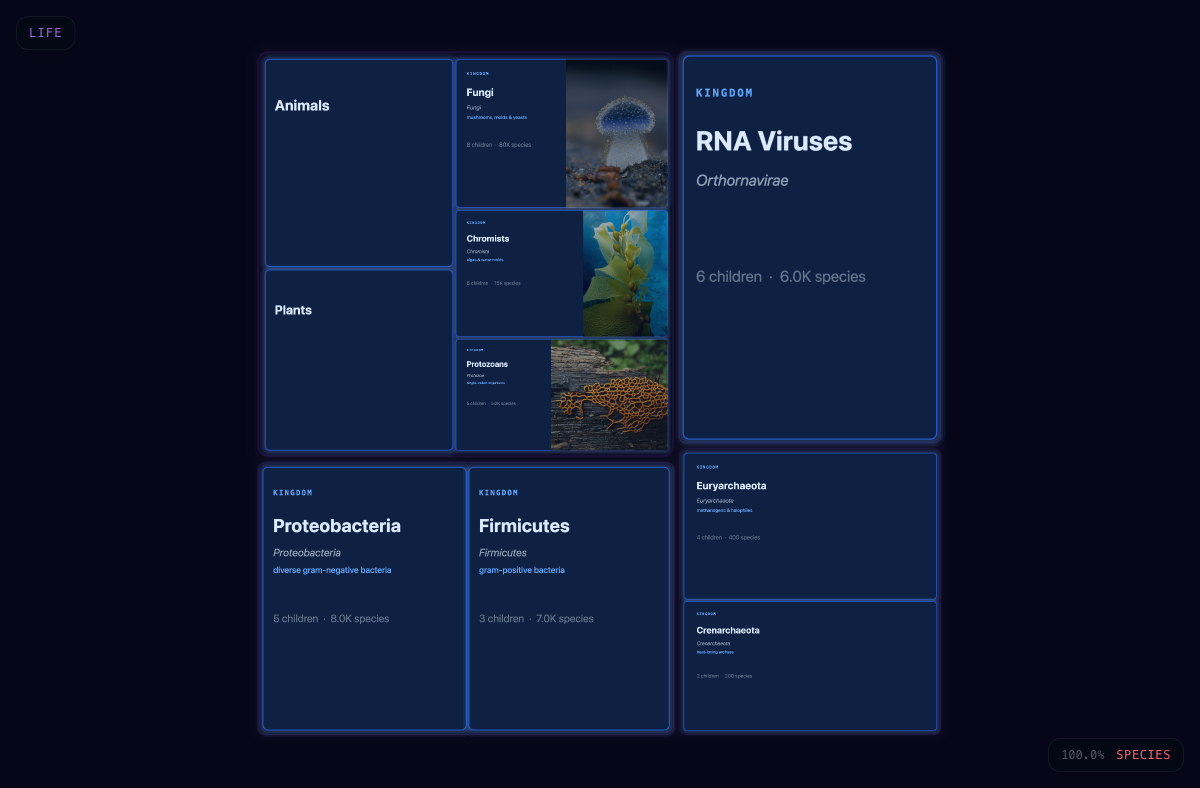This screenshot has height=788, width=1200.
Task: Open the Animals tile
Action: pos(358,162)
